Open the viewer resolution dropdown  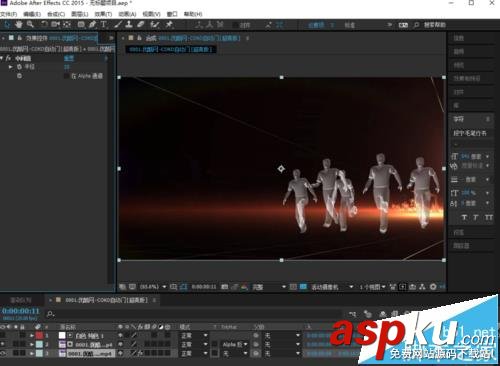click(269, 287)
